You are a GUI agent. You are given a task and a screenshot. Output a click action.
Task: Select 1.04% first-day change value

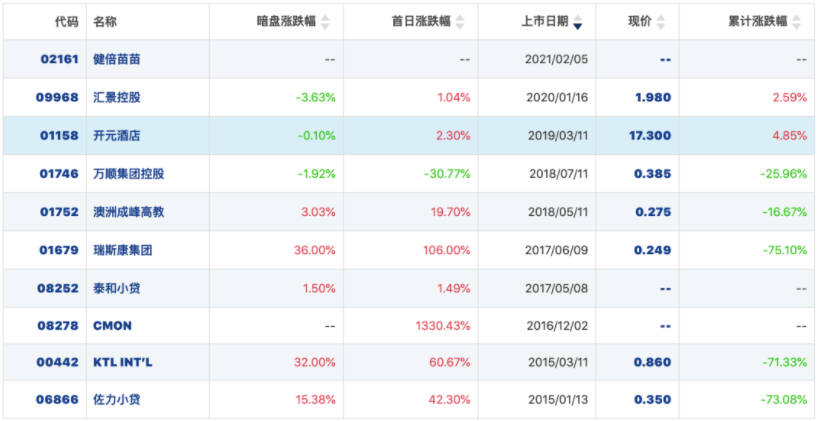[x=453, y=97]
